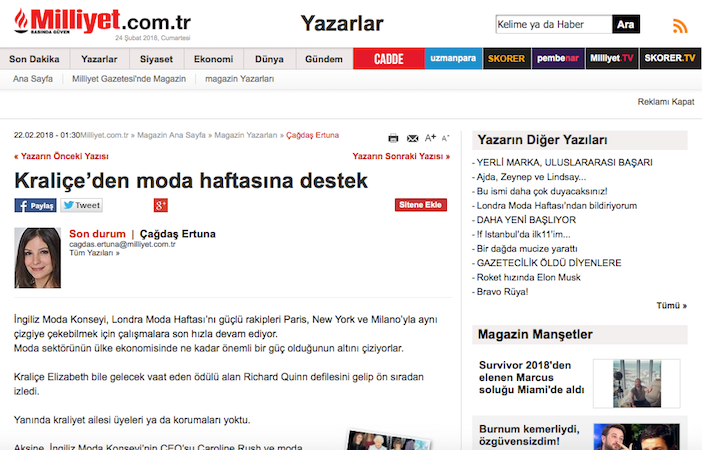Click the Sitene Ekle button

(x=420, y=205)
